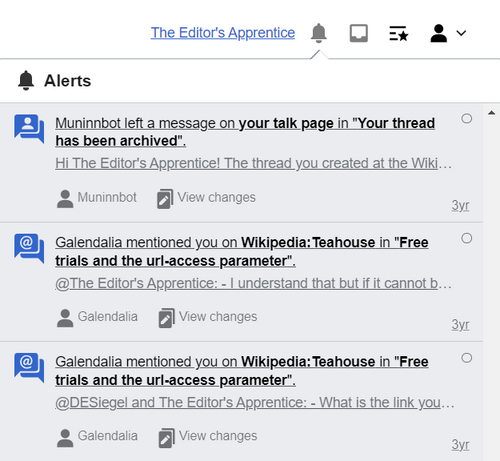Open The Editor's Apprentice user page link
The image size is (500, 461).
point(223,33)
